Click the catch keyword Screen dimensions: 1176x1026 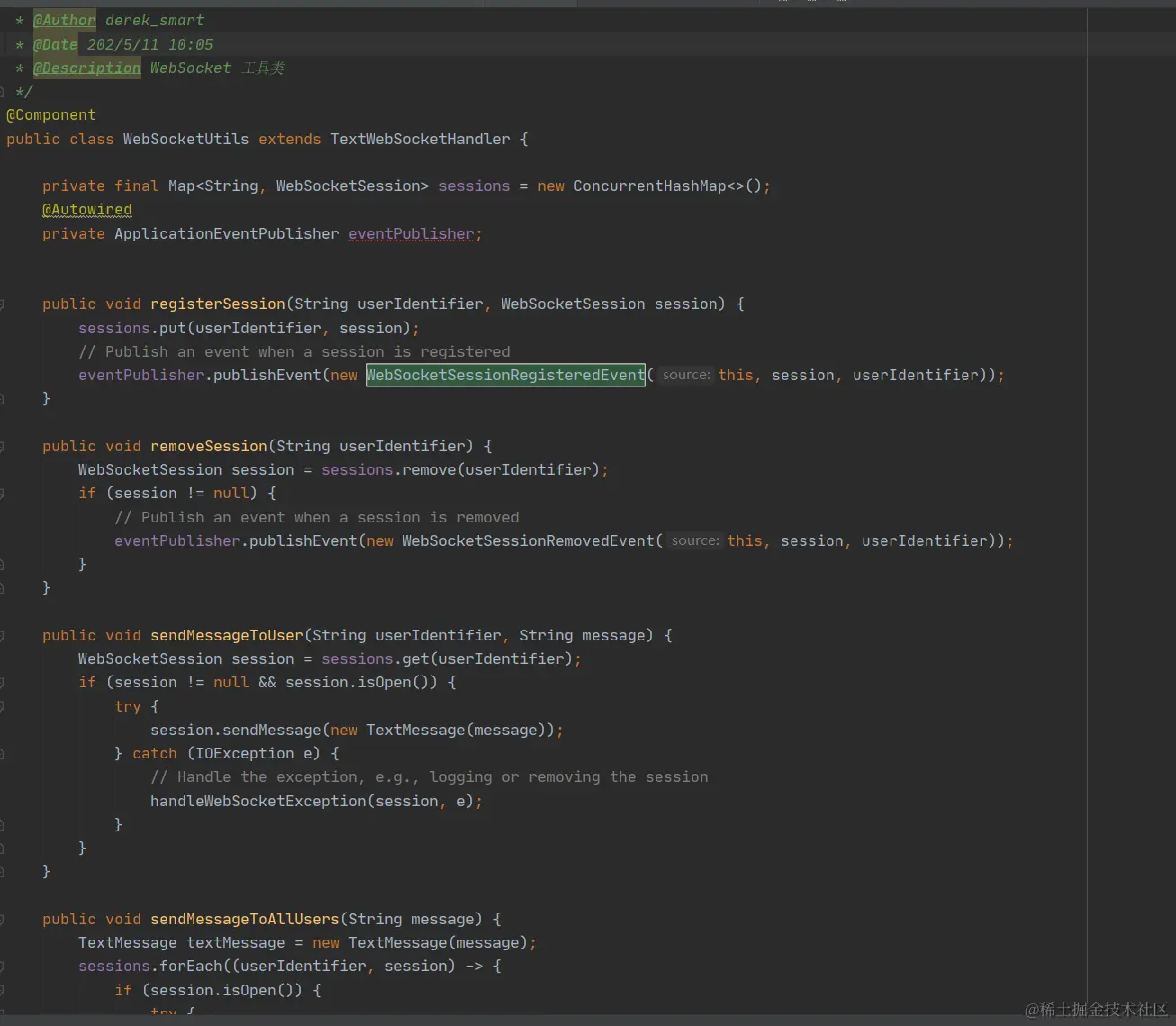tap(155, 754)
